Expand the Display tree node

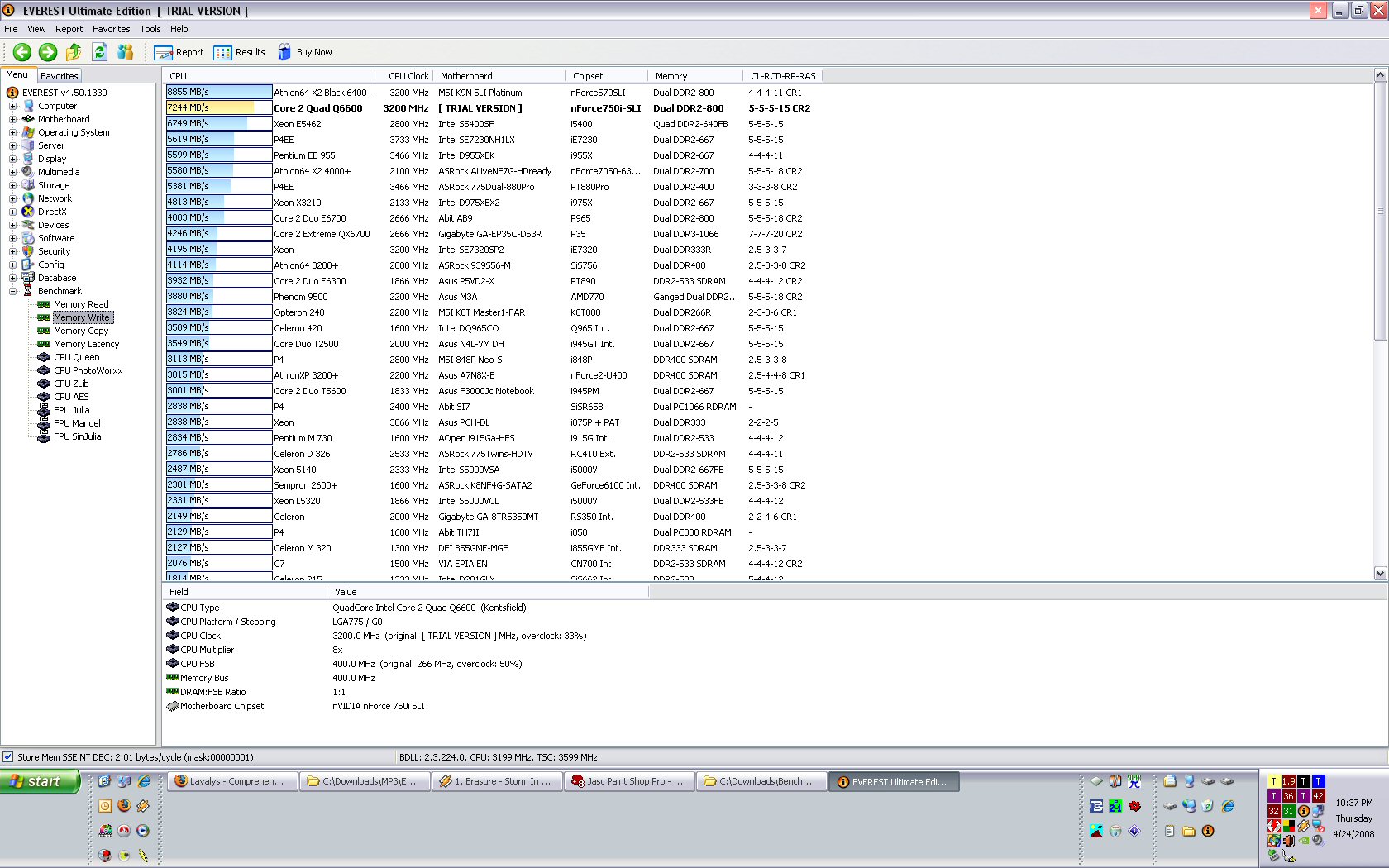(x=12, y=159)
